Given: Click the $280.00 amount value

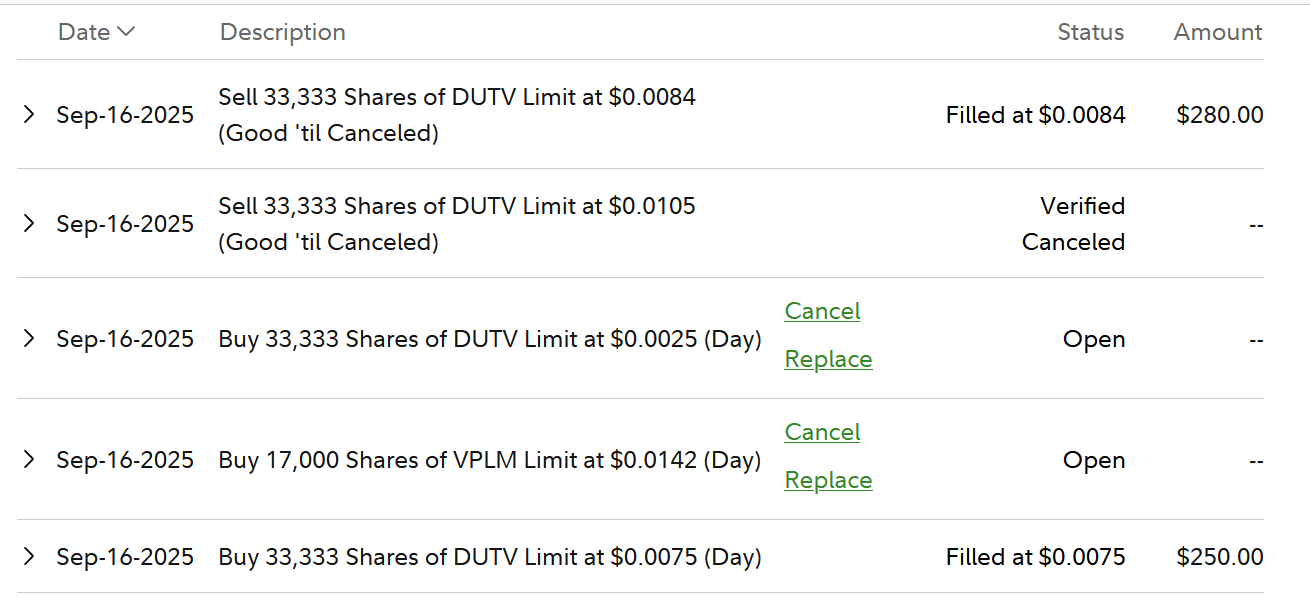Looking at the screenshot, I should coord(1219,115).
